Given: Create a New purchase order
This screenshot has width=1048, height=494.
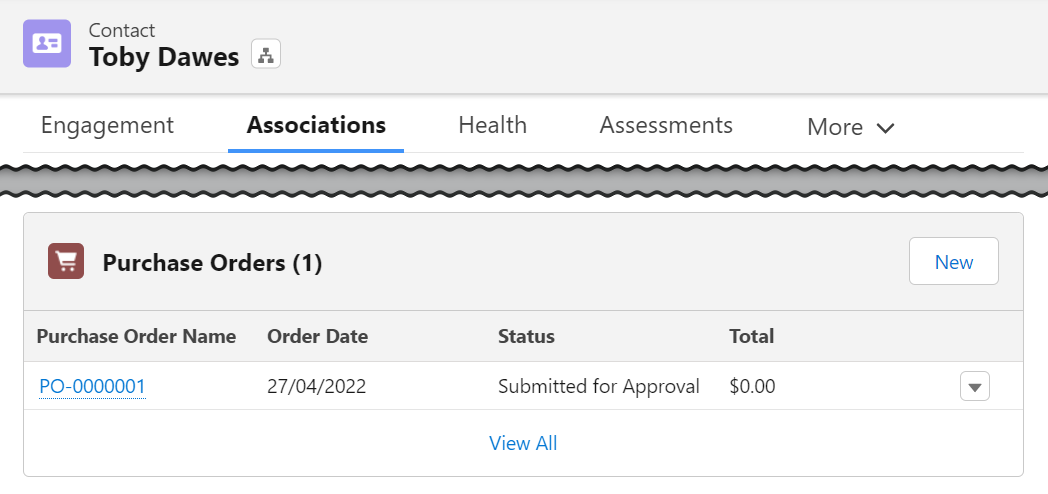Looking at the screenshot, I should point(954,261).
